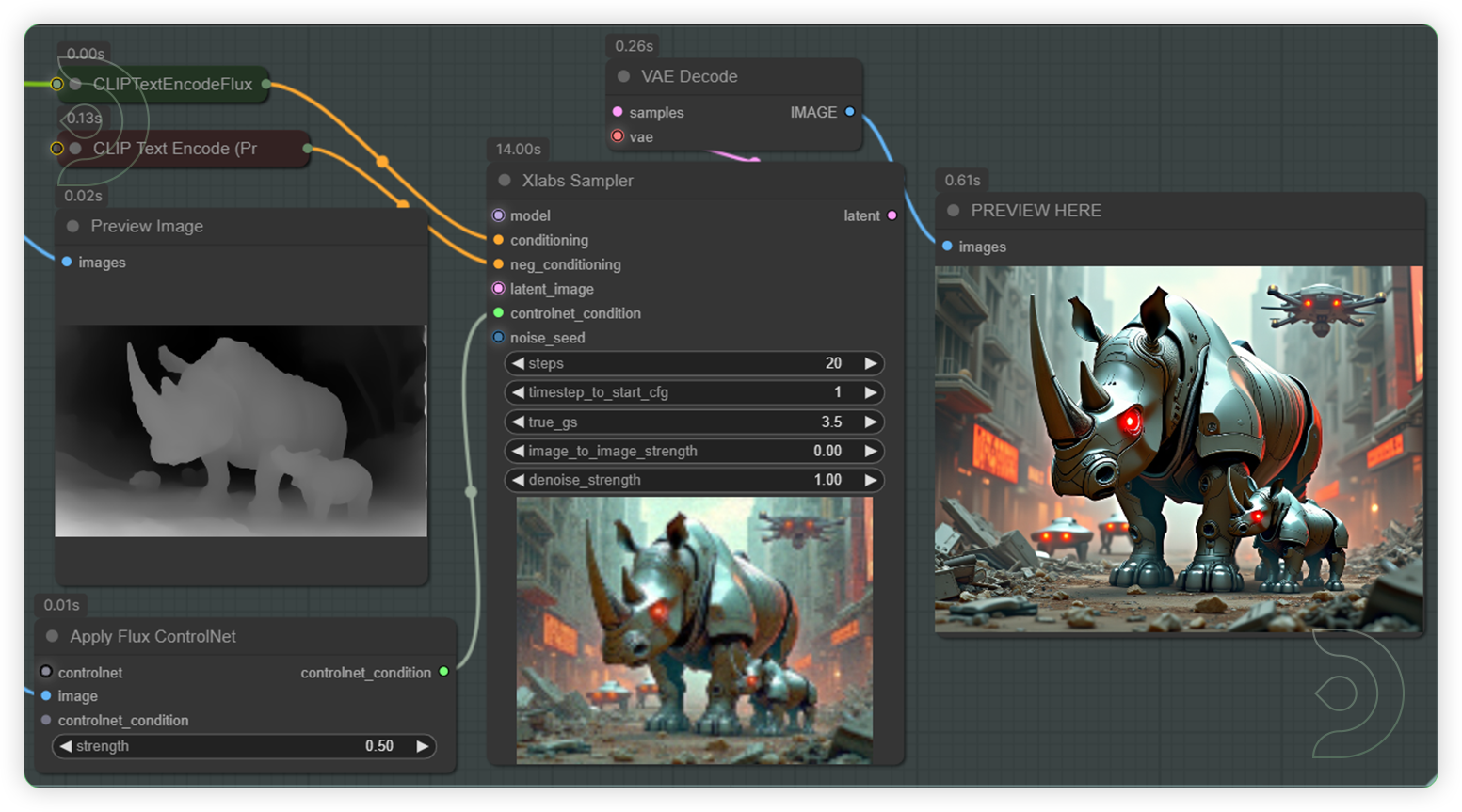
Task: Decrease timestep_to_start_cfg with left arrow
Action: (x=518, y=392)
